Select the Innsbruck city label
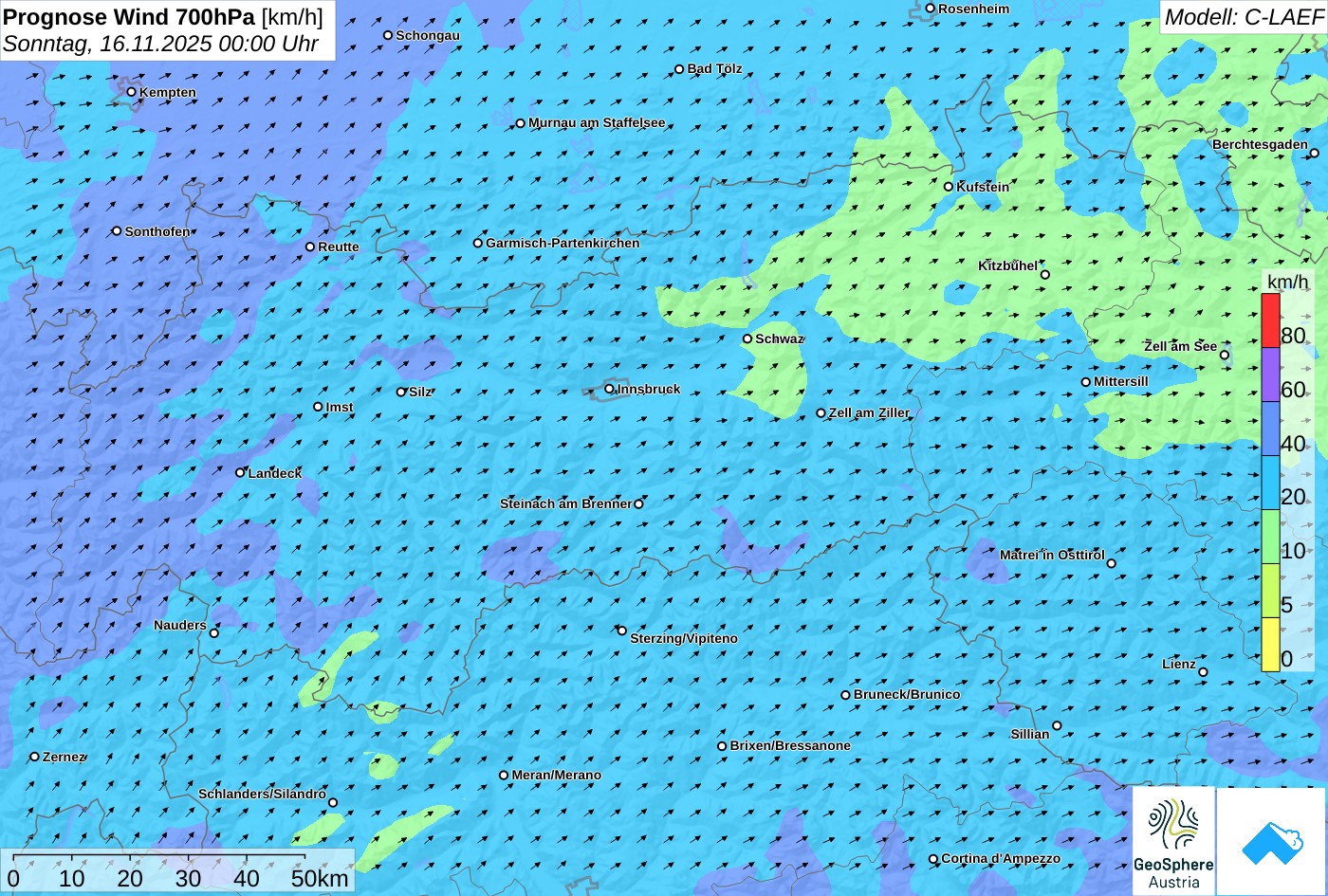This screenshot has width=1328, height=896. pyautogui.click(x=648, y=389)
